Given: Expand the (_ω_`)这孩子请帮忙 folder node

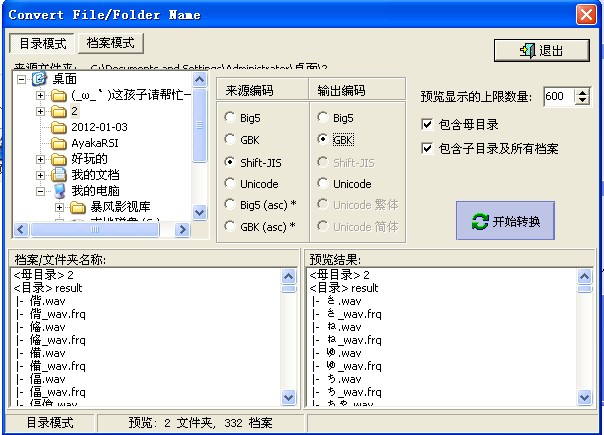Looking at the screenshot, I should pyautogui.click(x=40, y=95).
